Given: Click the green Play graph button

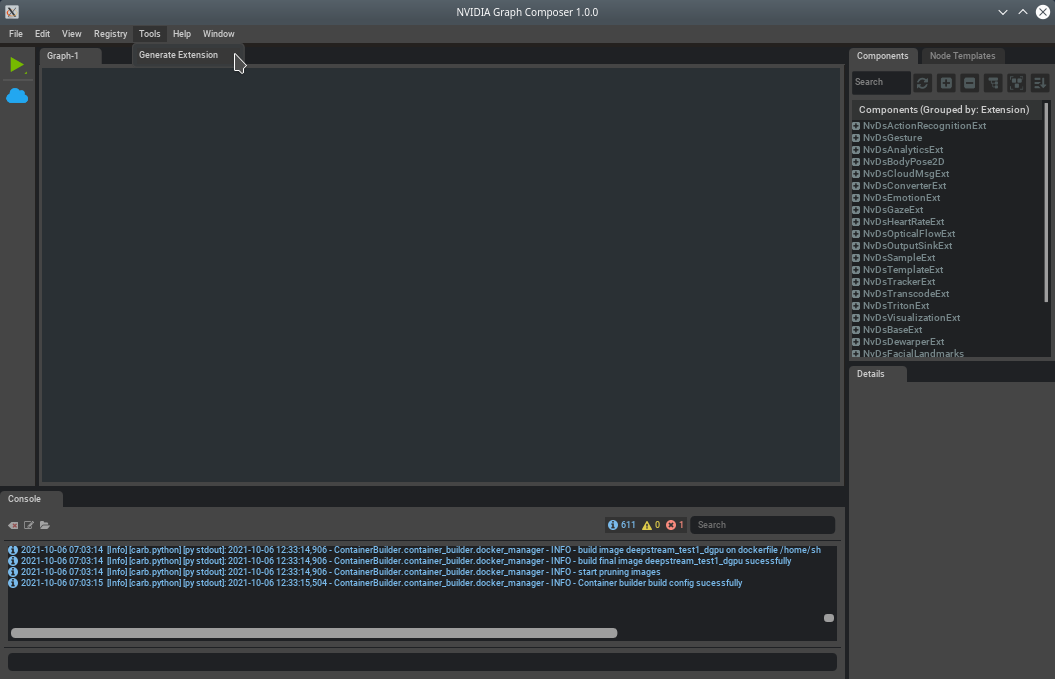Looking at the screenshot, I should click(17, 65).
